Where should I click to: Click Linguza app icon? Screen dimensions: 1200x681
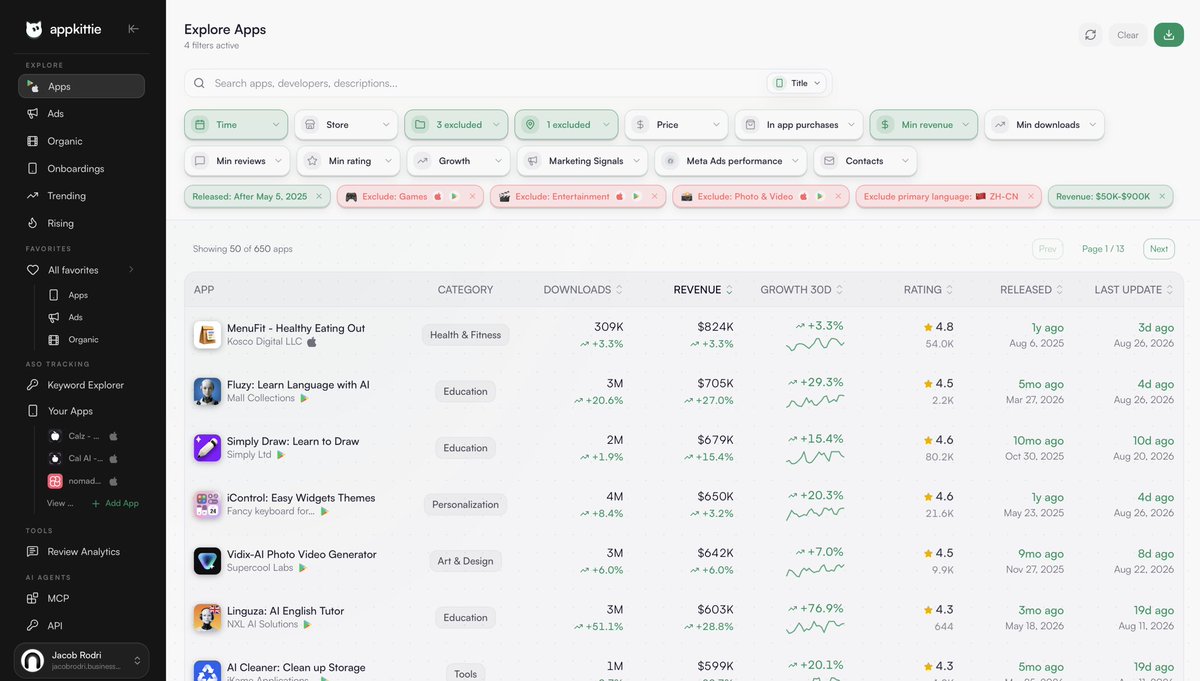point(207,617)
